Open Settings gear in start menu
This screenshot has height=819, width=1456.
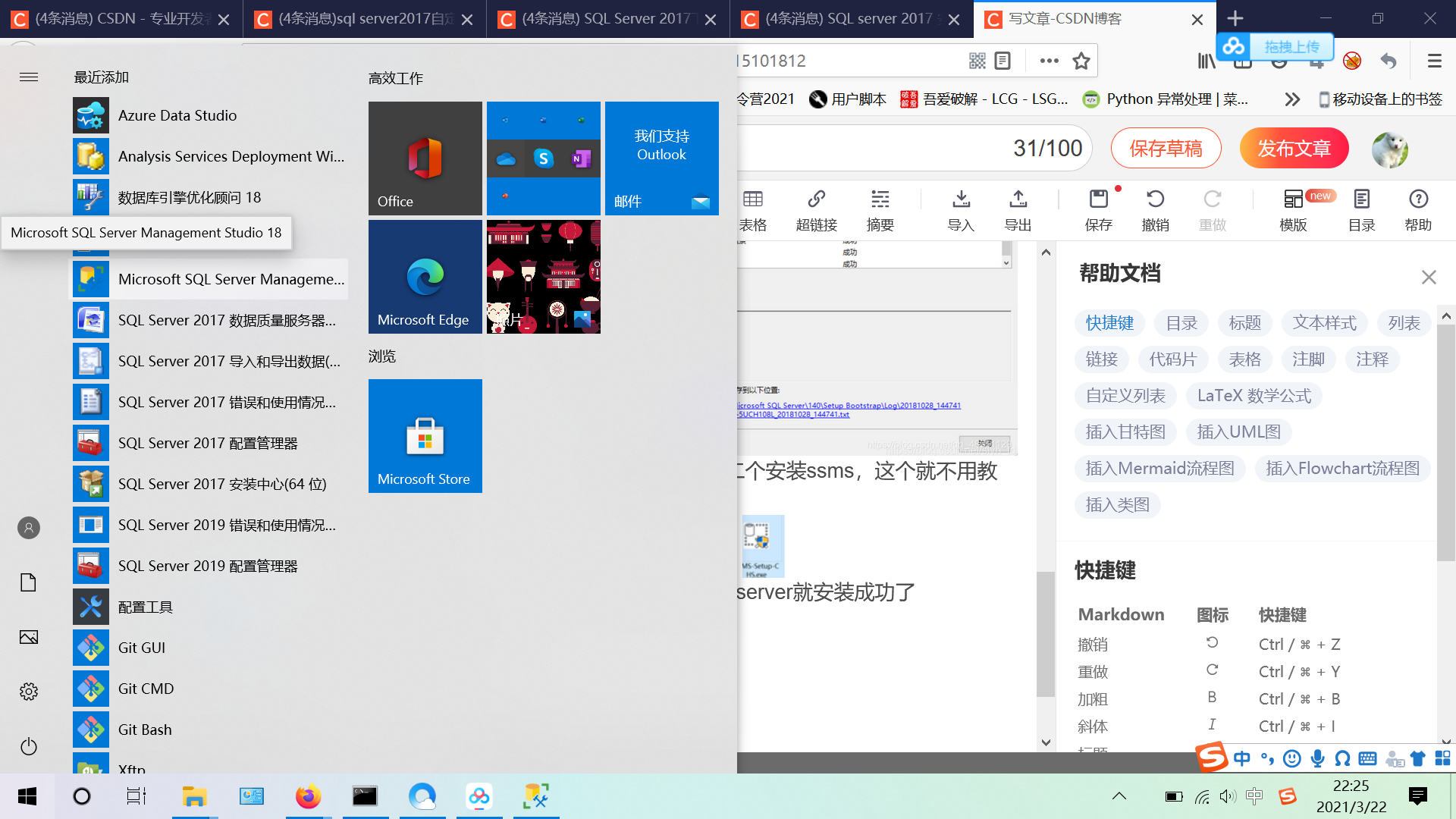pos(29,692)
